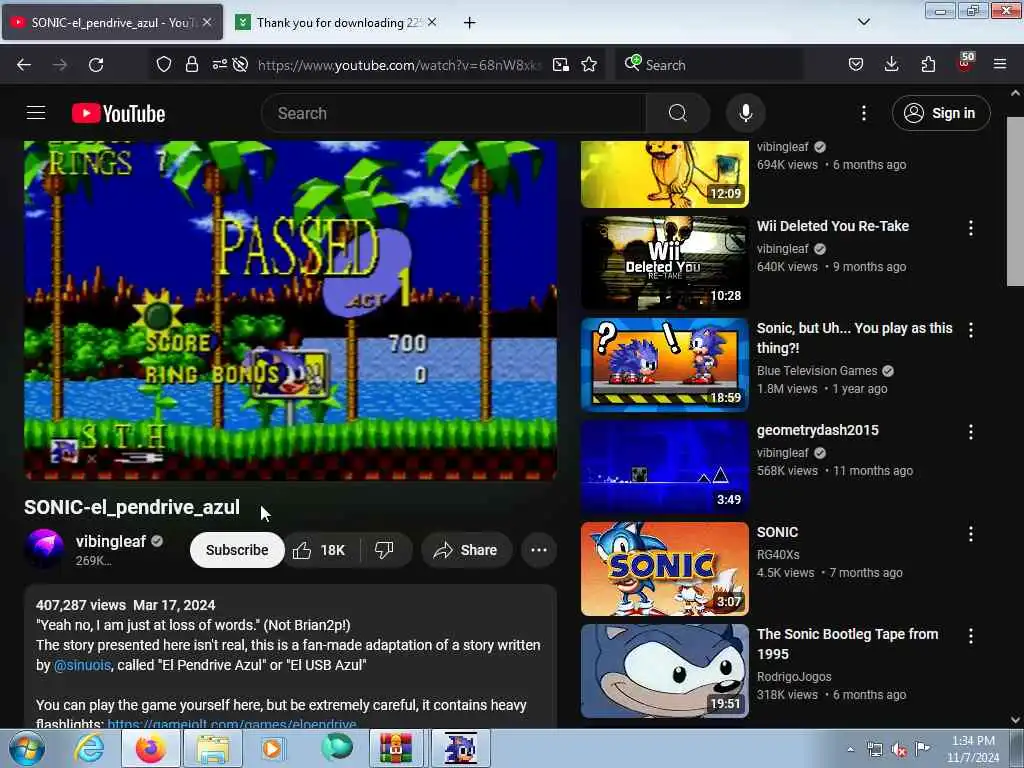Open SONIC 3:07 video thumbnail
1024x768 pixels.
pos(665,568)
